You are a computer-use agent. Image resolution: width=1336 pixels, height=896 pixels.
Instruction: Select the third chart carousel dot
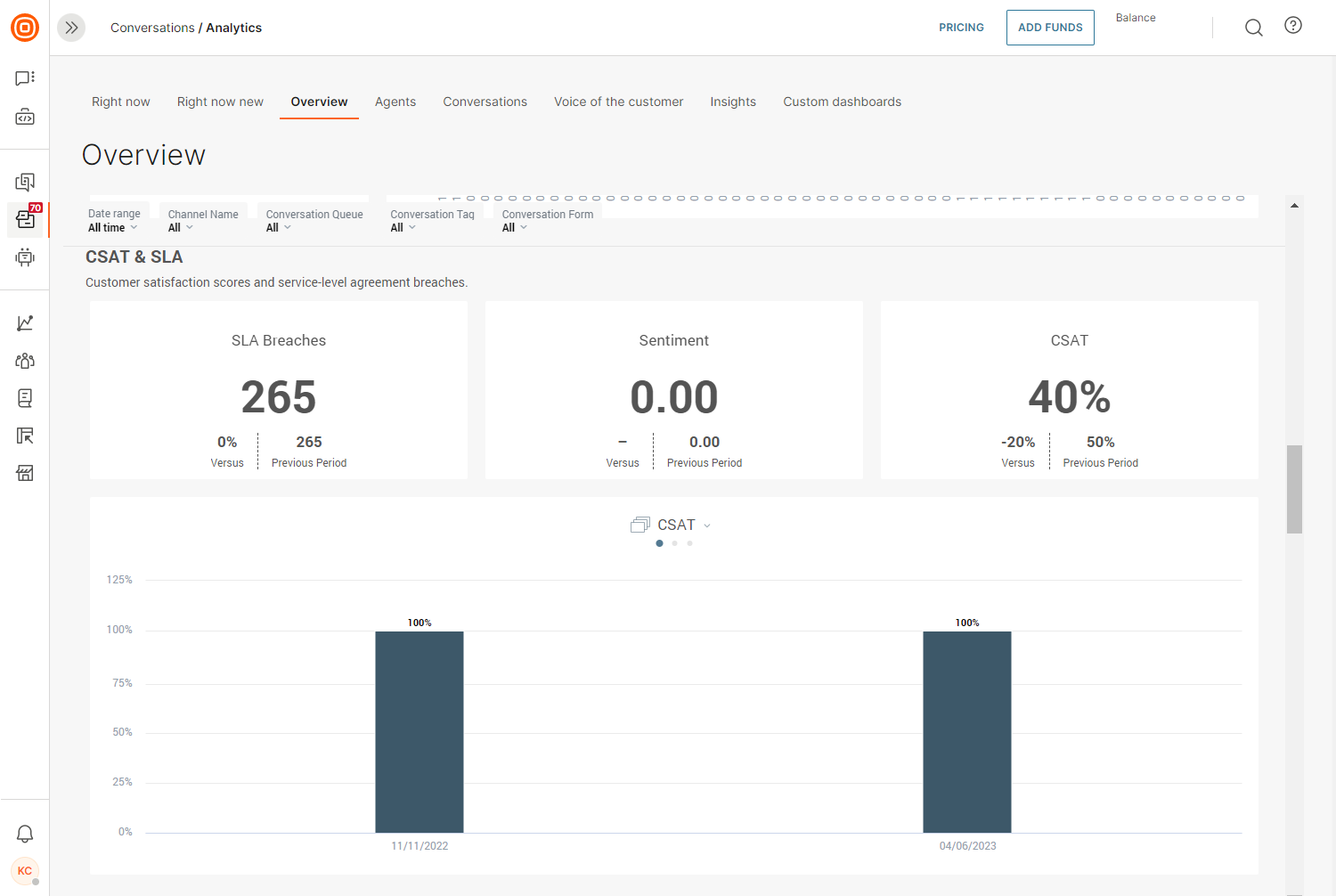click(689, 543)
